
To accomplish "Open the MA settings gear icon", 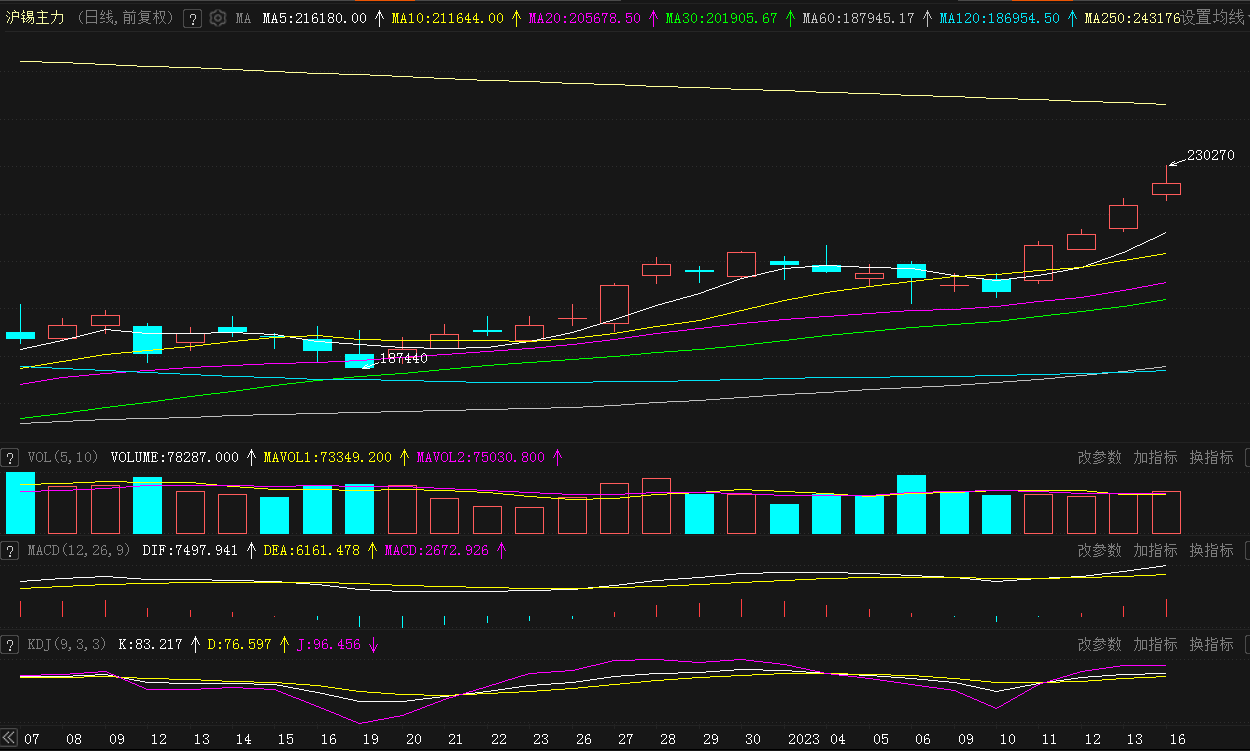I will click(217, 18).
